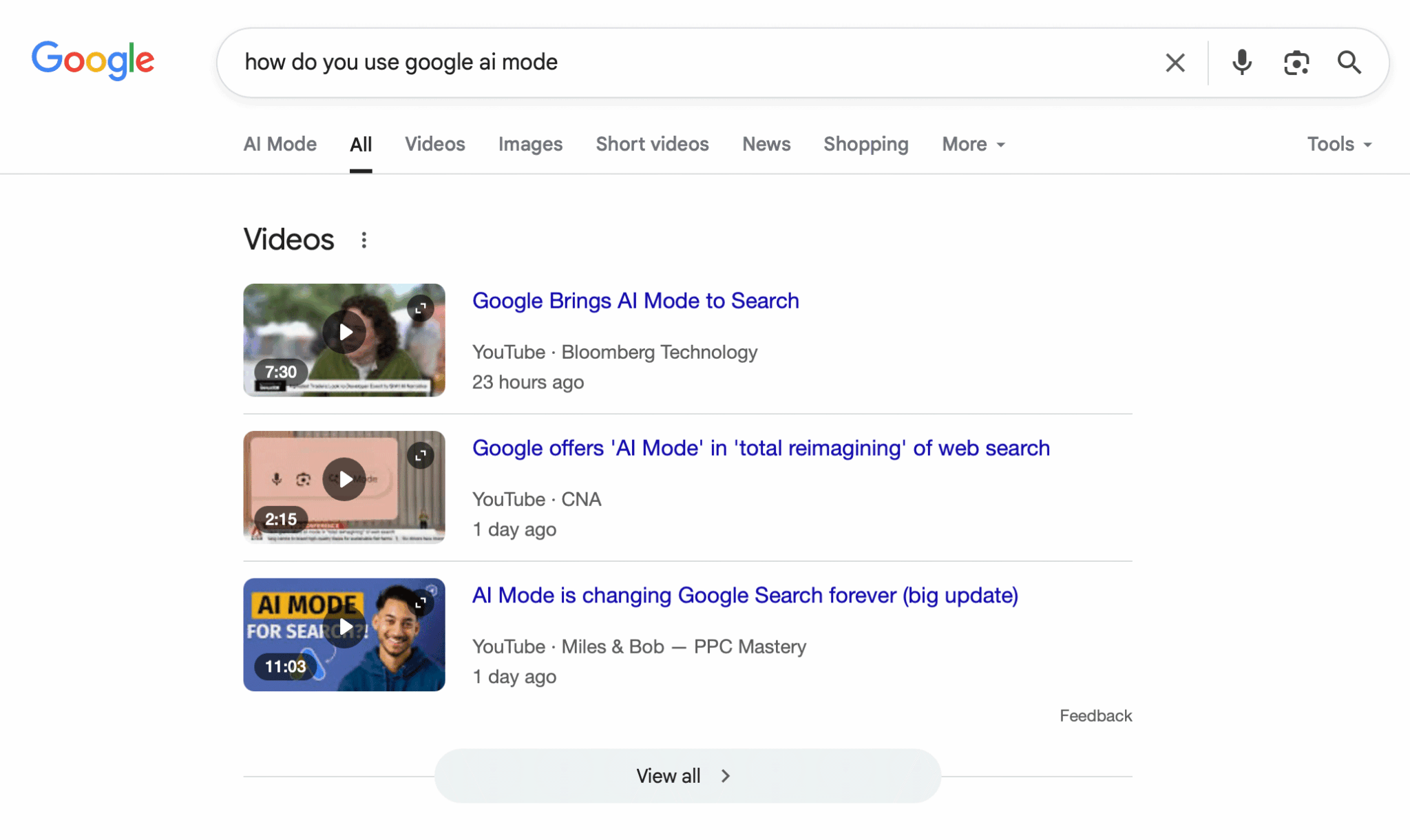
Task: Open the Short videos tab
Action: (653, 144)
